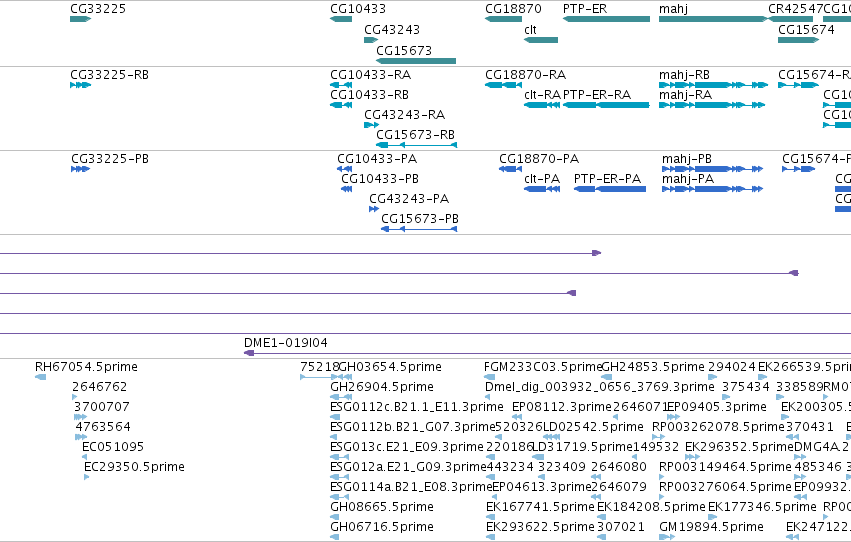Open EST GH08665.5prime

coord(382,507)
